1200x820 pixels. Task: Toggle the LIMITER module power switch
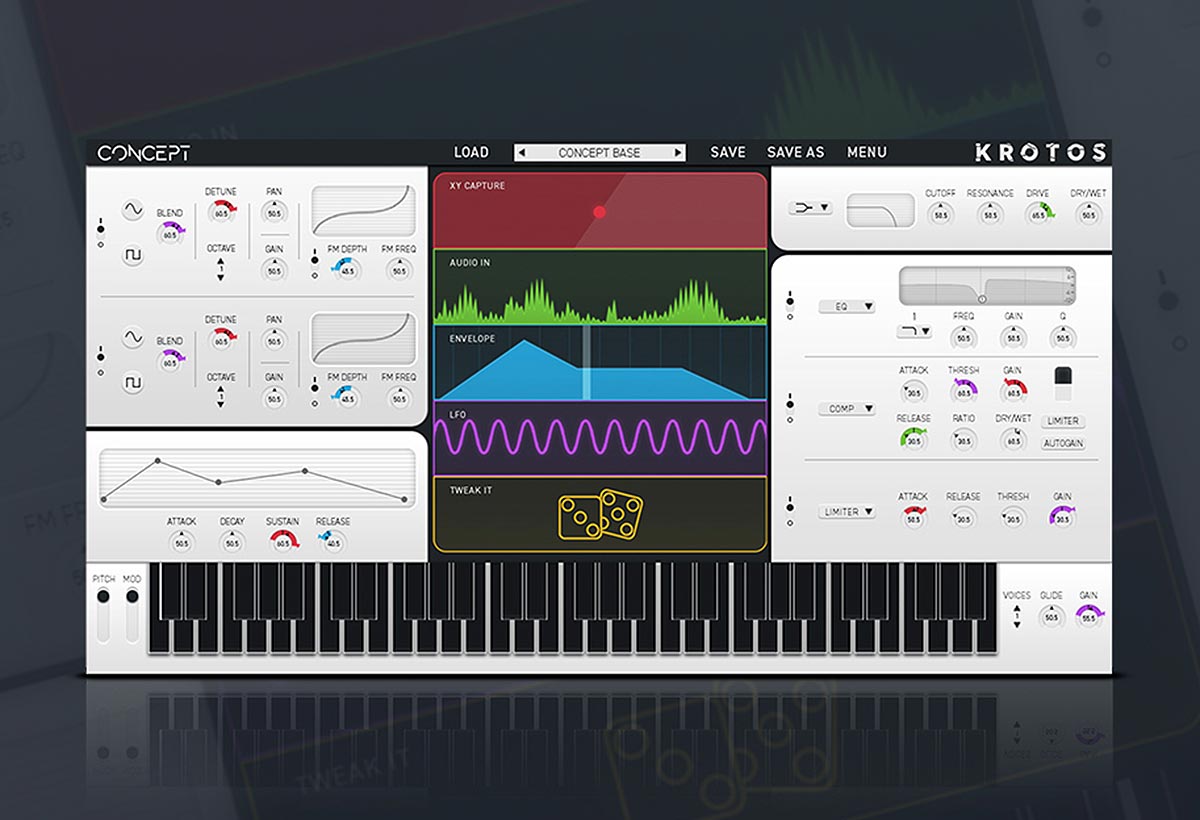pos(790,510)
